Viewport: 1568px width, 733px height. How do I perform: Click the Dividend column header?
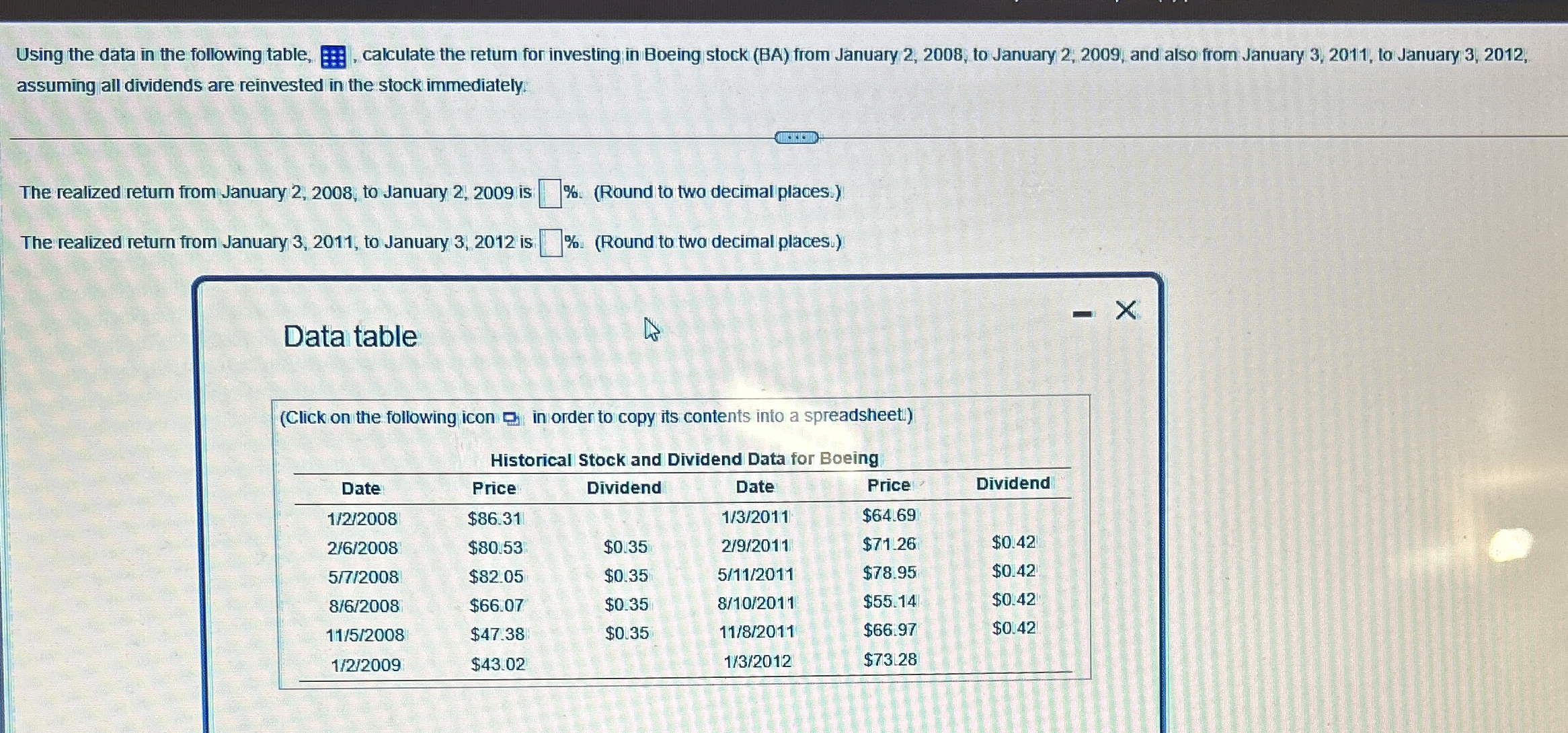click(x=623, y=487)
